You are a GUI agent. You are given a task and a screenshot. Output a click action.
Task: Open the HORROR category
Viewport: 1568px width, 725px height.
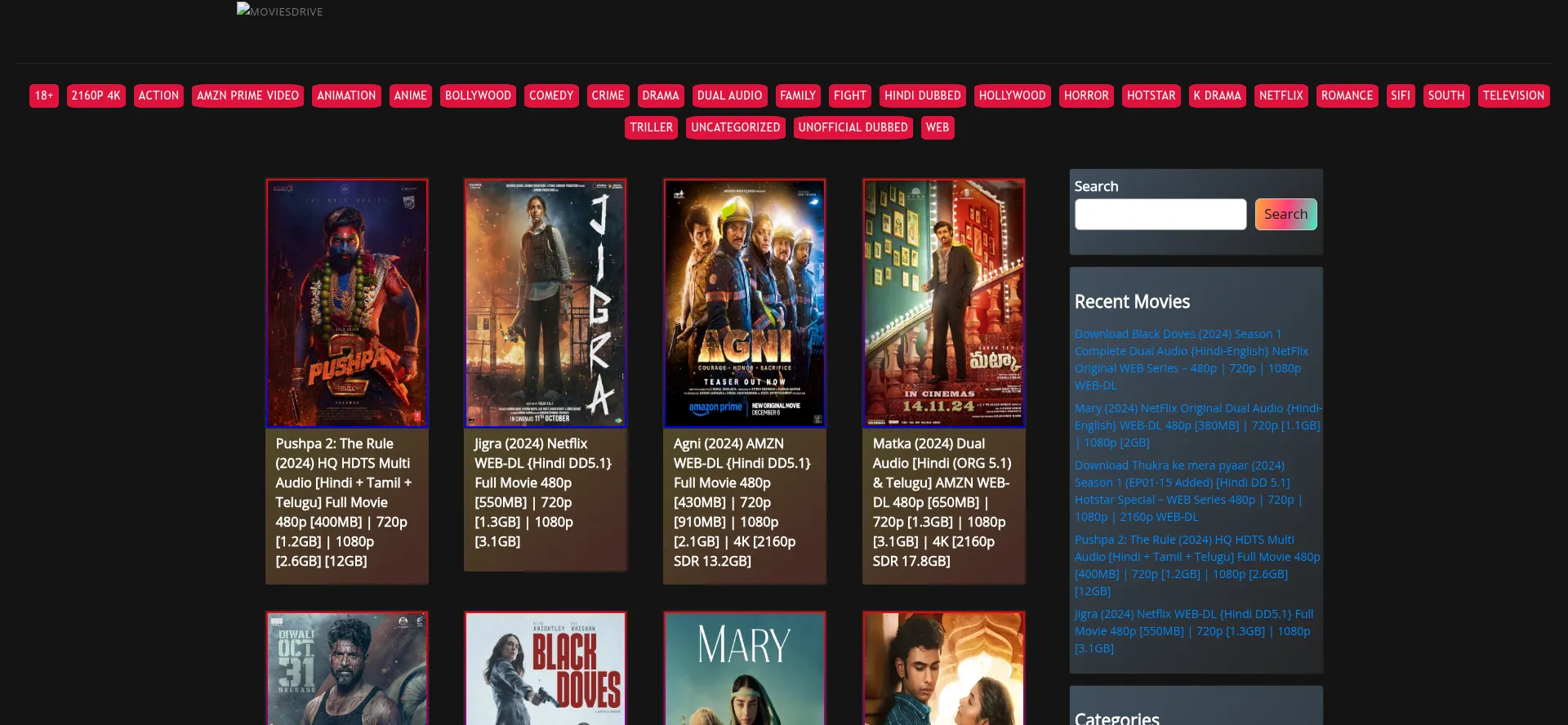click(1086, 96)
